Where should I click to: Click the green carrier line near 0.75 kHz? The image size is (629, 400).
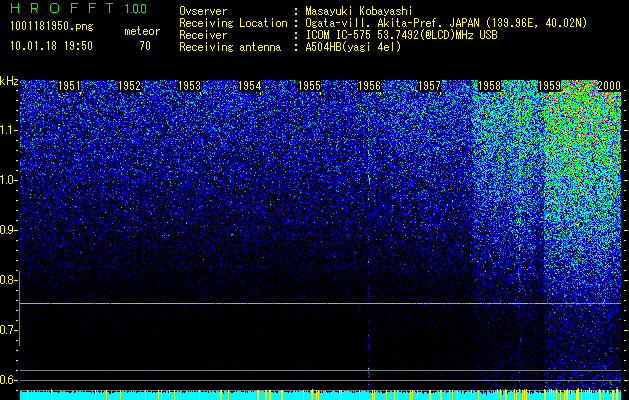[x=320, y=303]
